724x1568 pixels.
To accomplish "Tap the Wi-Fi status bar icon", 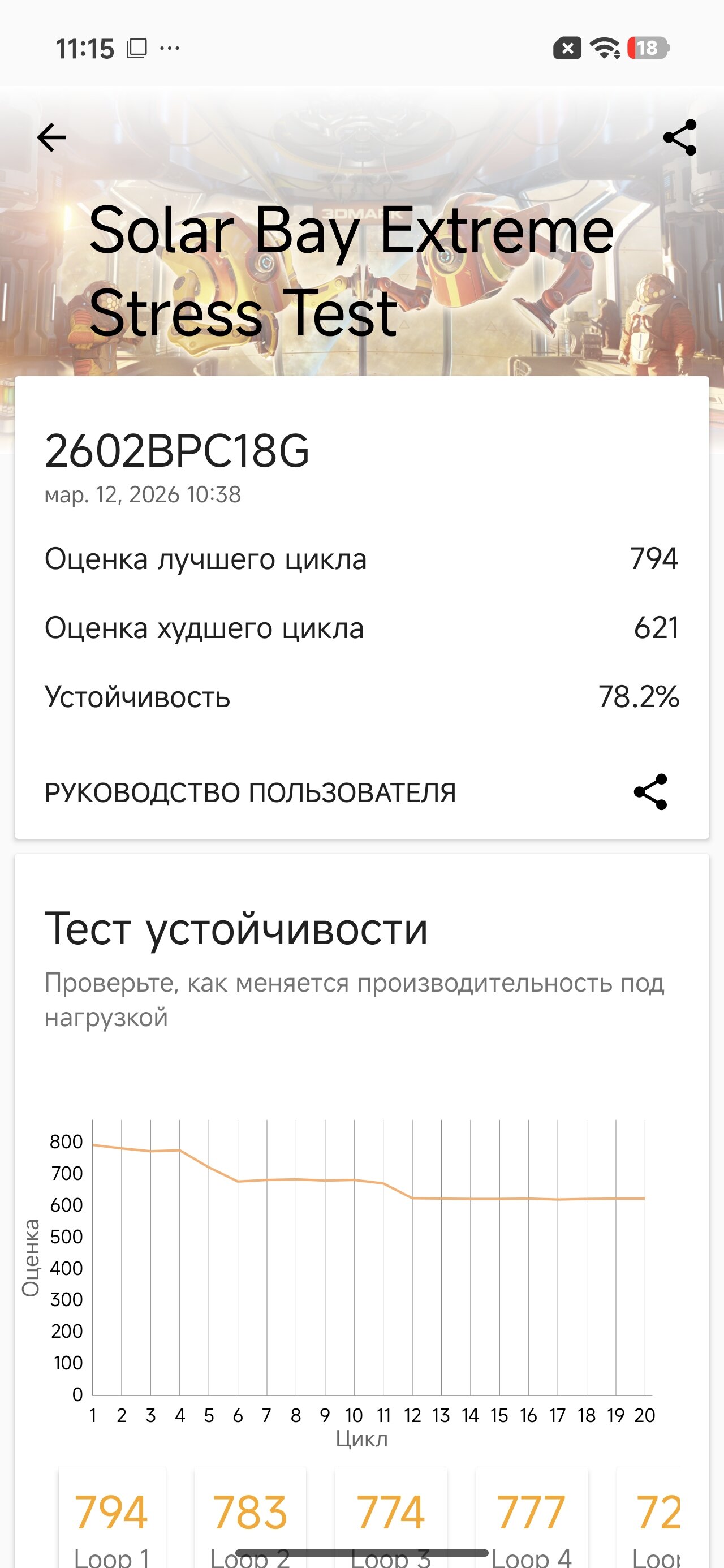I will [x=604, y=48].
